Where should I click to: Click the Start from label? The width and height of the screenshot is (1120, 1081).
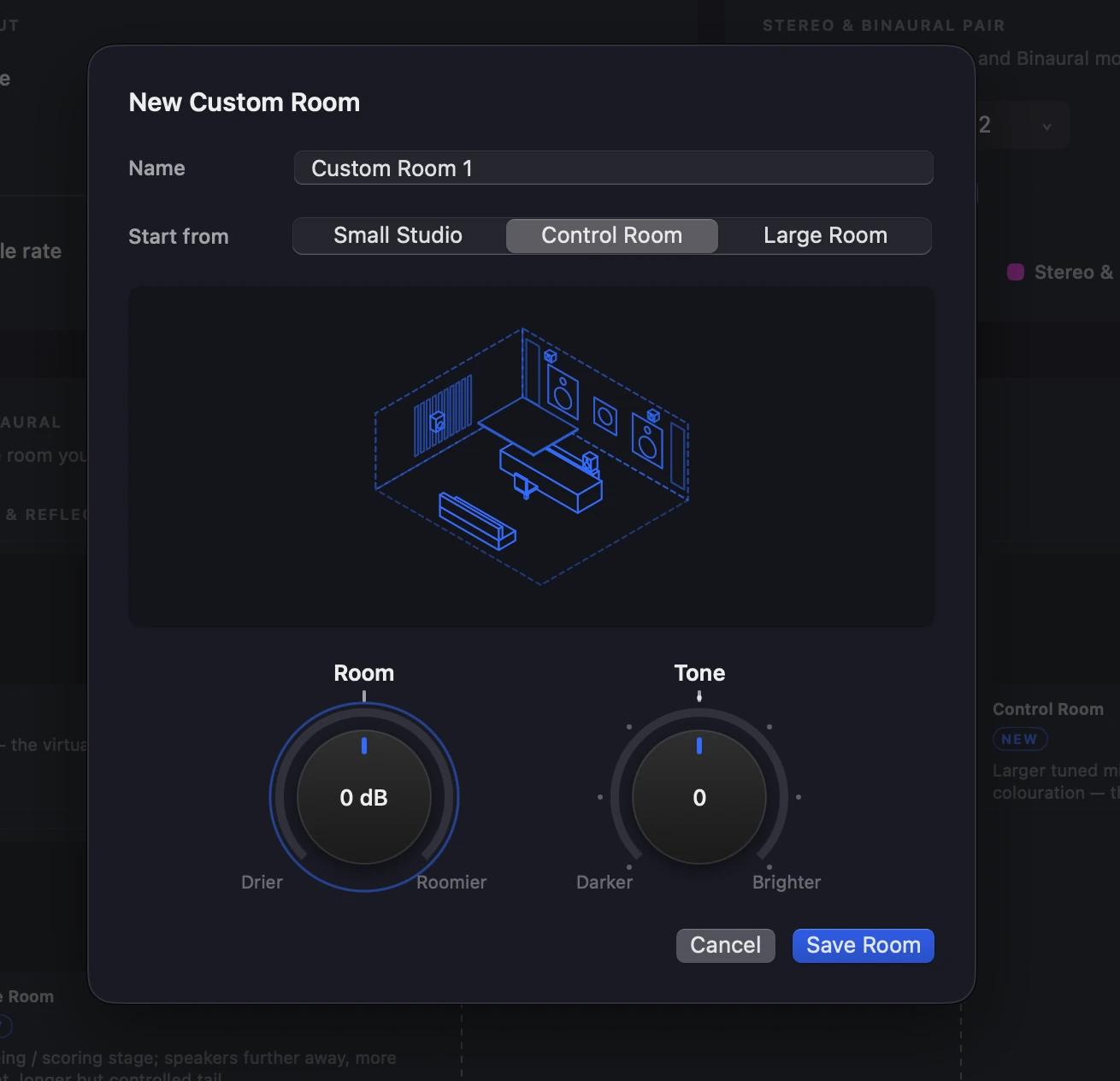[x=179, y=236]
